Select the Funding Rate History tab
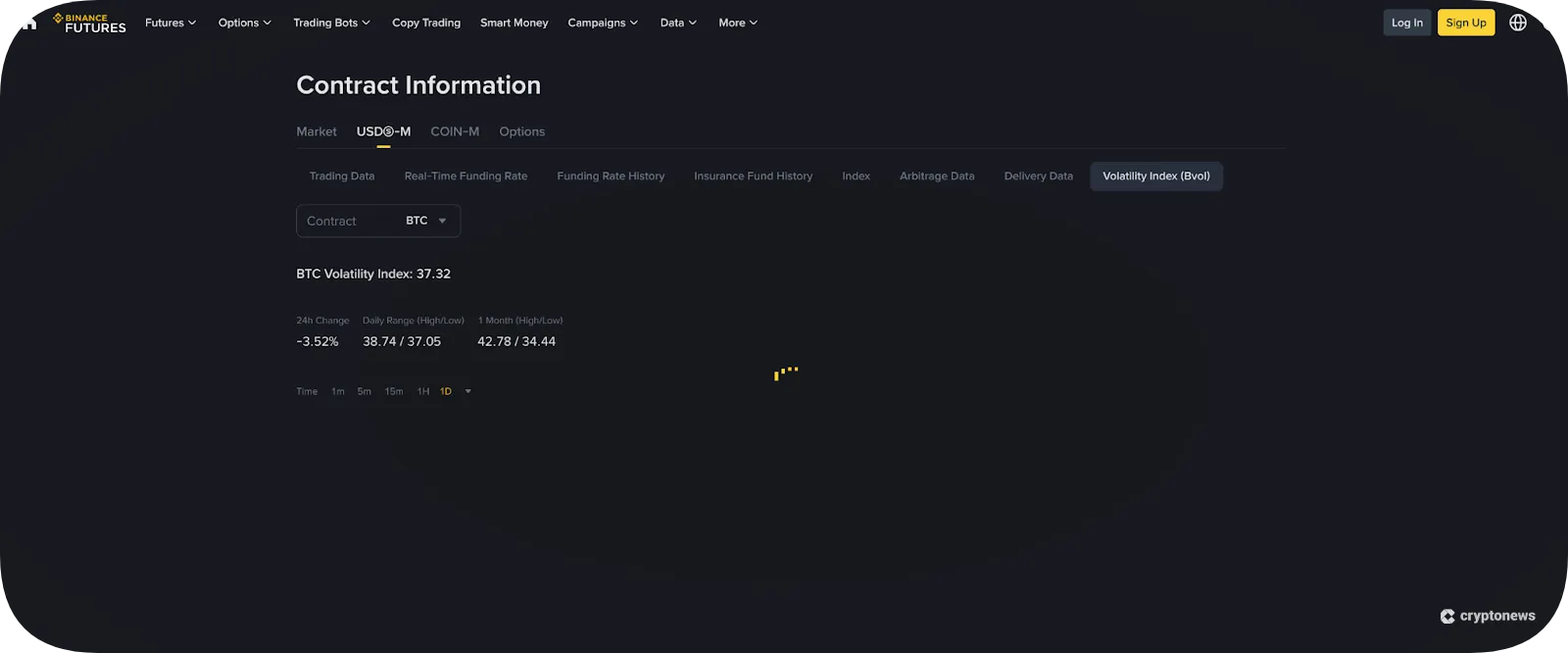Viewport: 1568px width, 653px height. 611,176
